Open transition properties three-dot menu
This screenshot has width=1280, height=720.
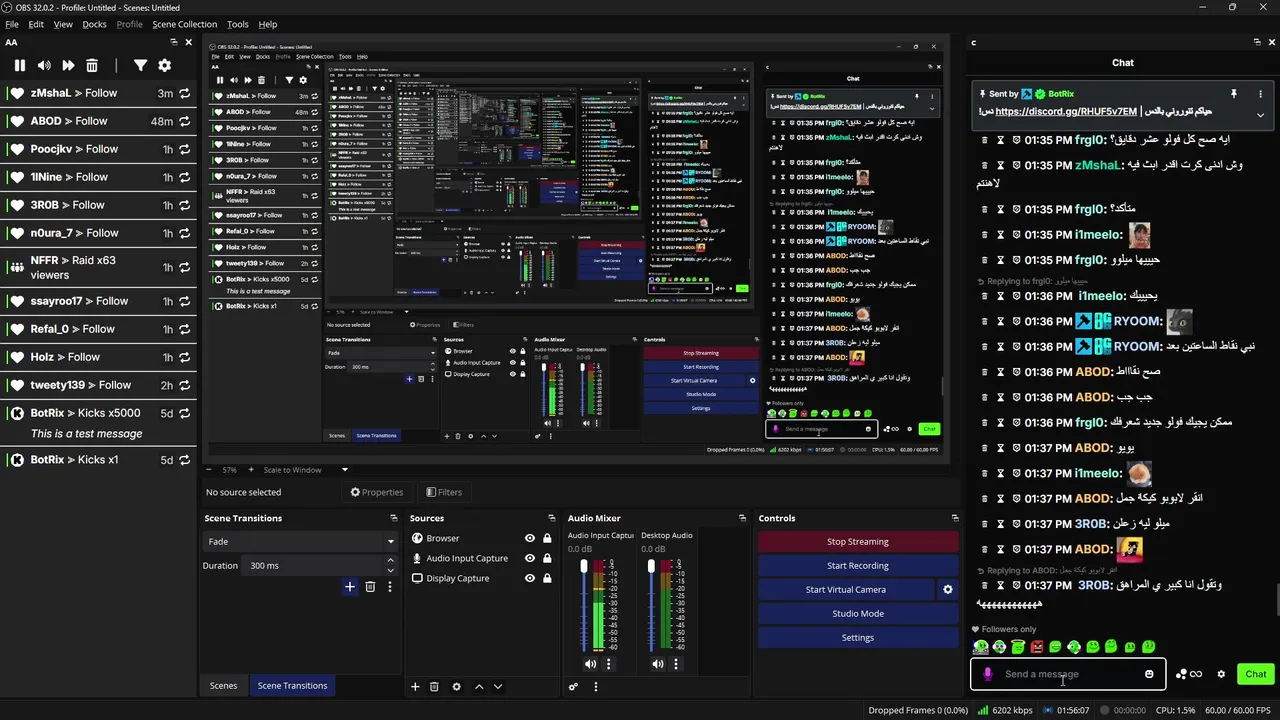coord(390,587)
